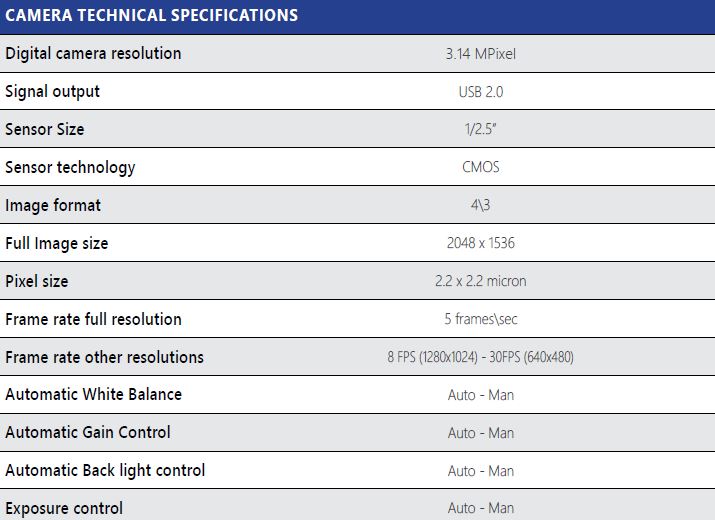The image size is (715, 520).
Task: Select the Frame rate full resolution label
Action: pyautogui.click(x=93, y=319)
